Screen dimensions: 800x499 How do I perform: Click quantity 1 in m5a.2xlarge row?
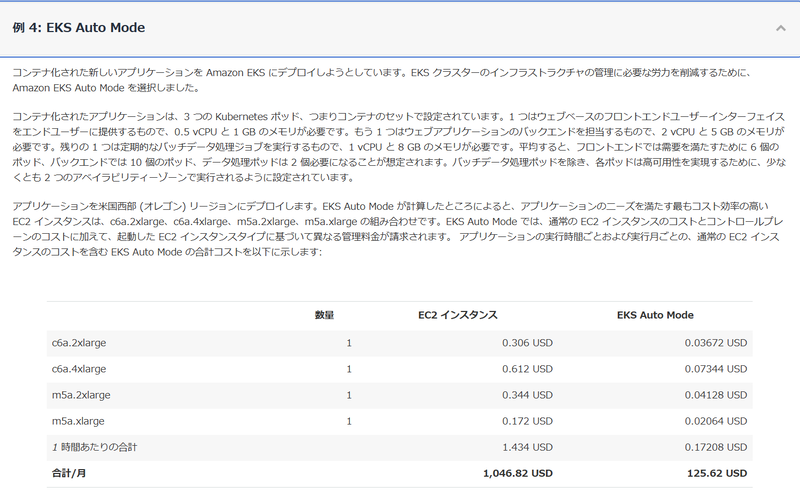[349, 395]
